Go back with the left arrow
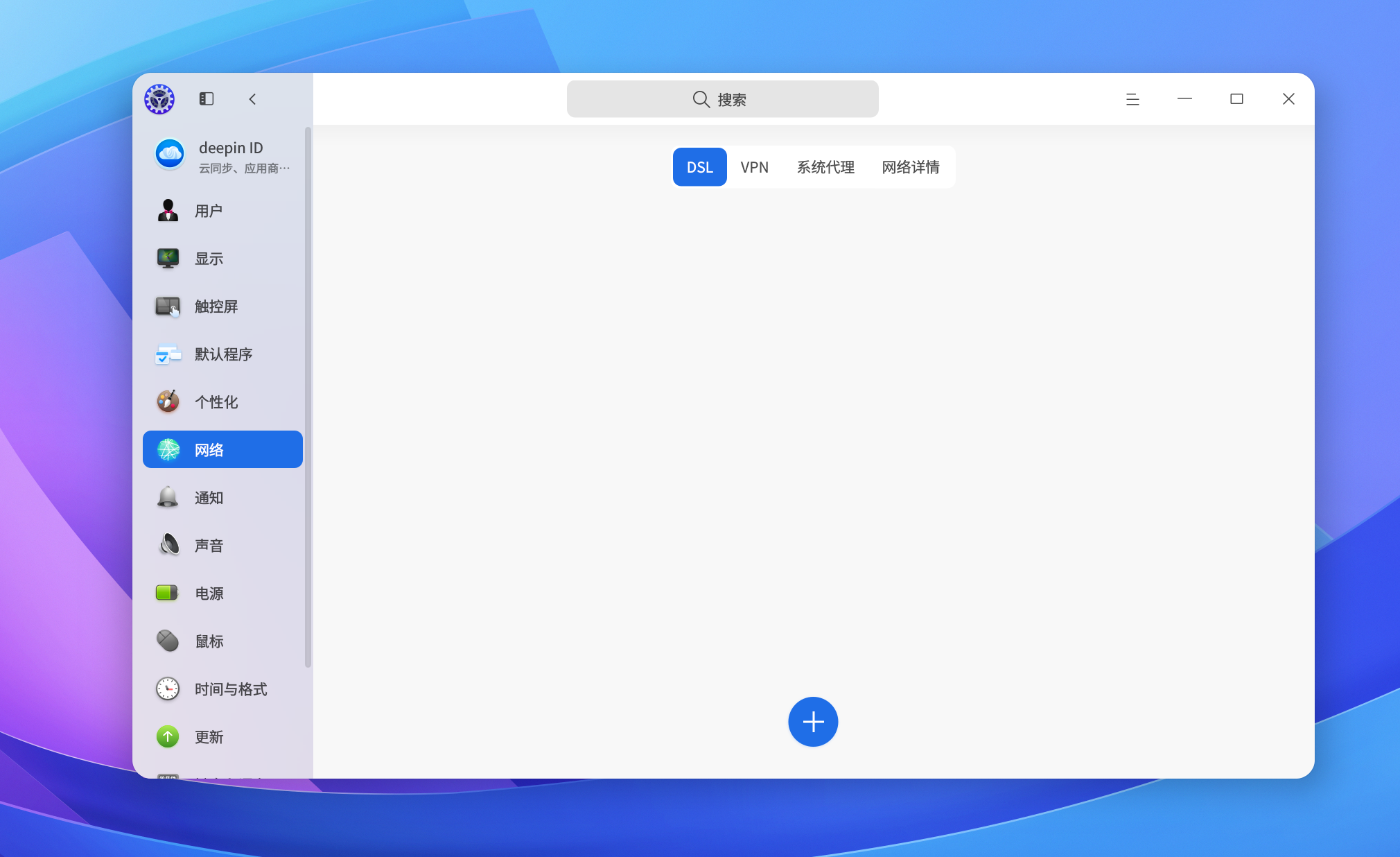The width and height of the screenshot is (1400, 857). point(252,99)
